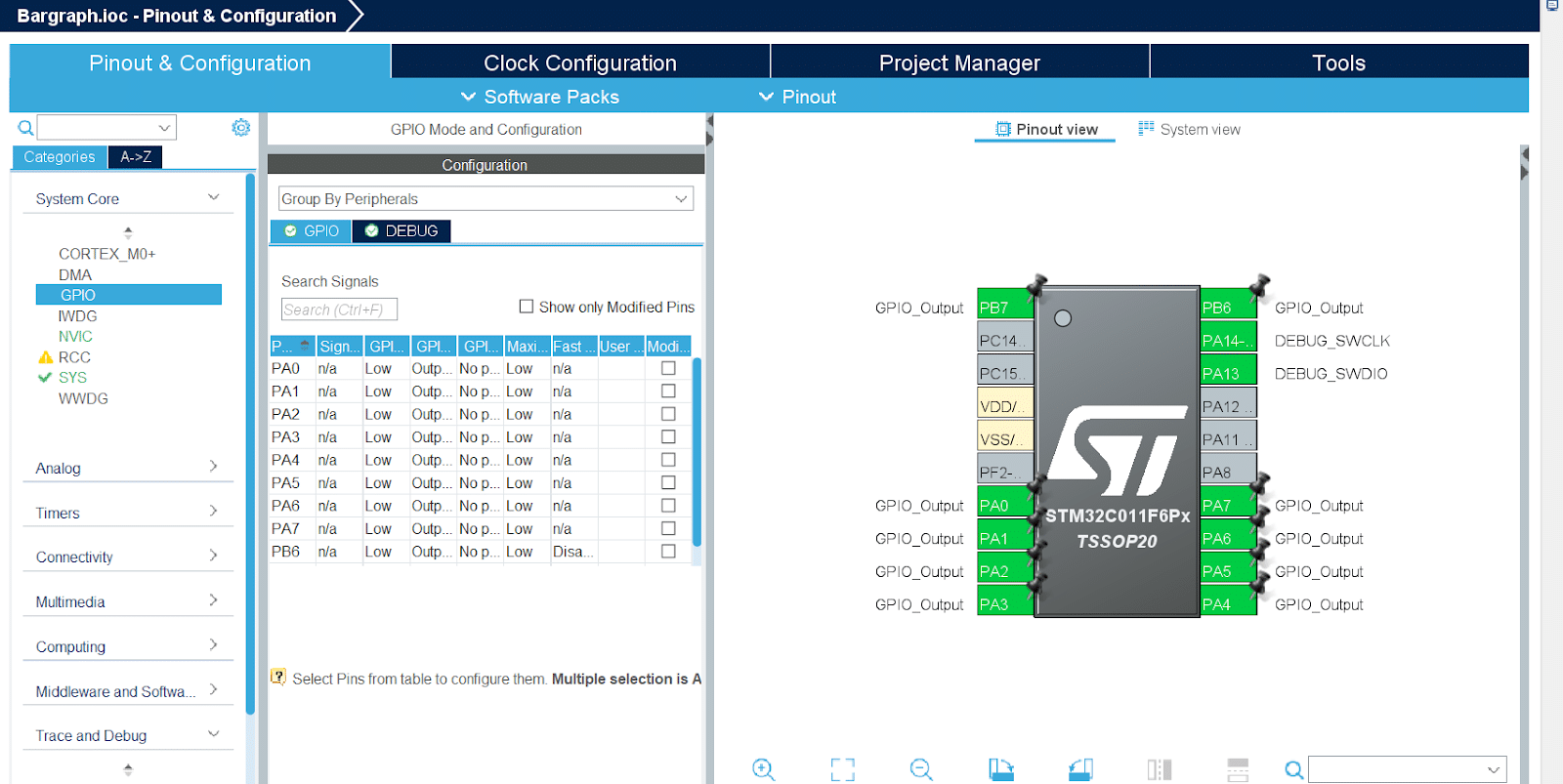Expand the Software Packs menu
This screenshot has height=784, width=1563.
click(540, 97)
